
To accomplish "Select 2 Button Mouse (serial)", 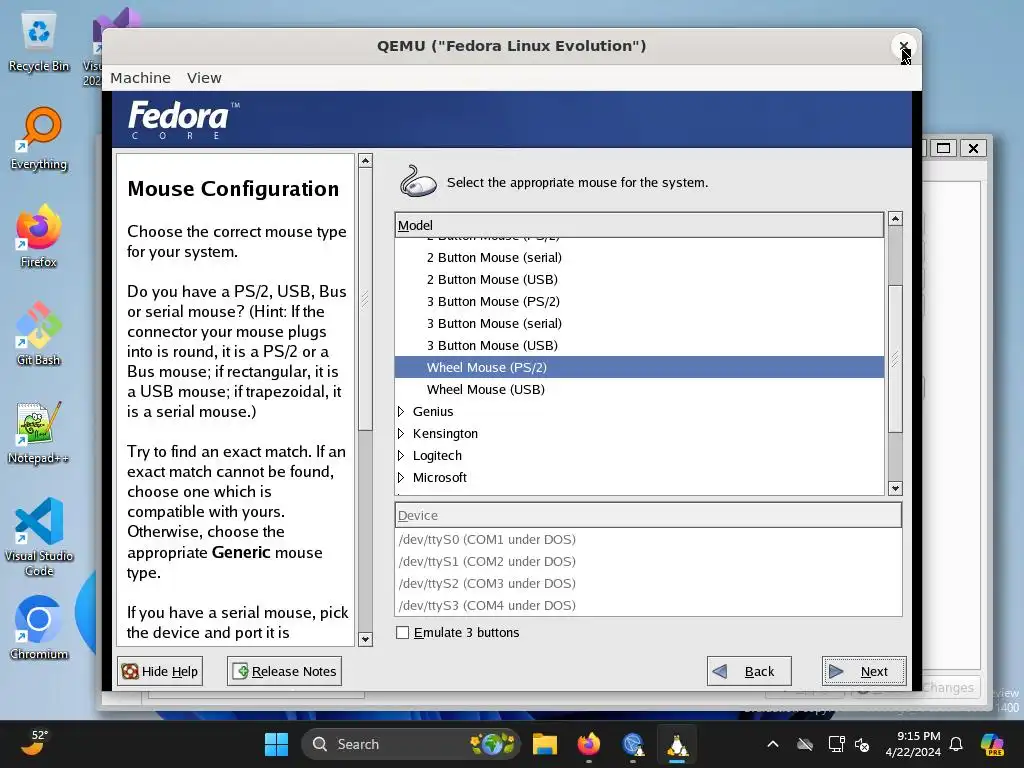I will coord(639,257).
